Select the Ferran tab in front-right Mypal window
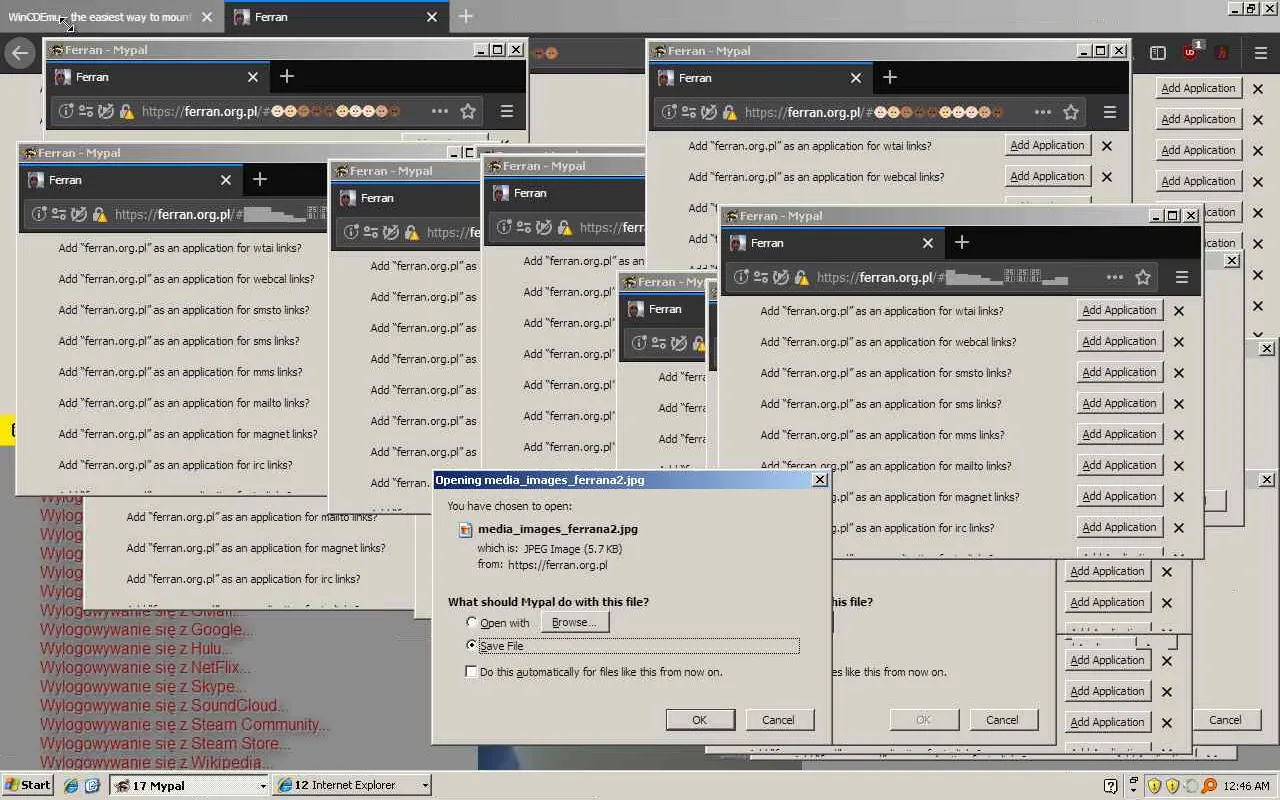This screenshot has width=1280, height=800. tap(832, 243)
